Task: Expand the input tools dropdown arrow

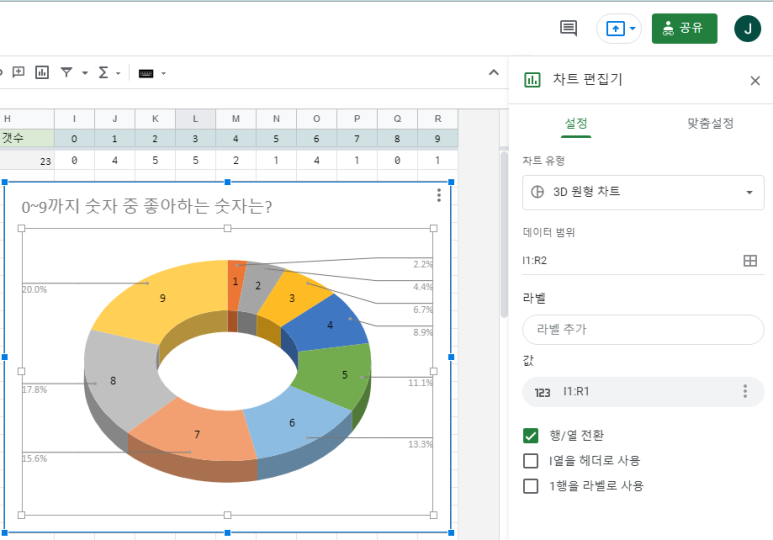Action: [x=163, y=74]
